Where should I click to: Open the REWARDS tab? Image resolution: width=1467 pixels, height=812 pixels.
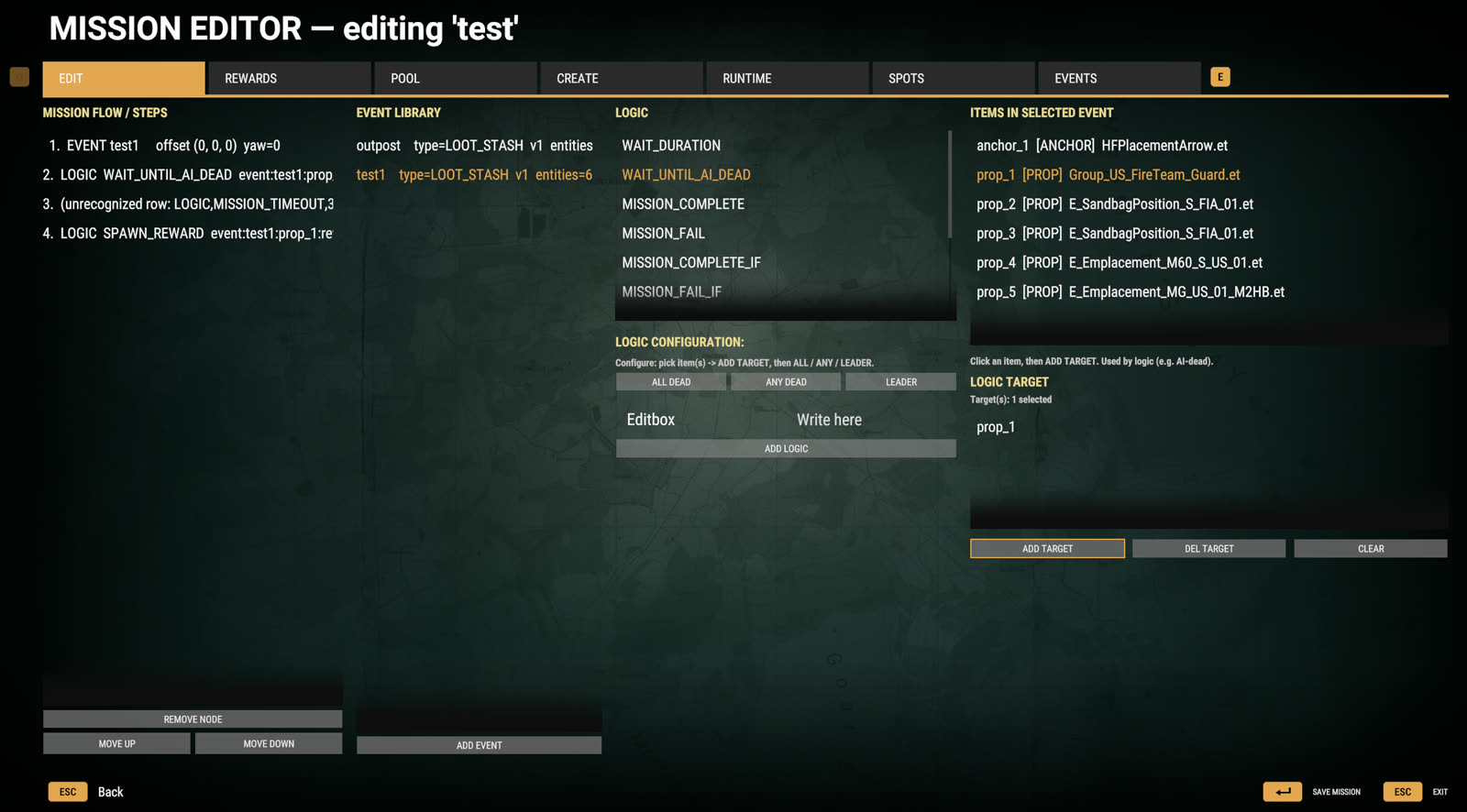(x=290, y=78)
